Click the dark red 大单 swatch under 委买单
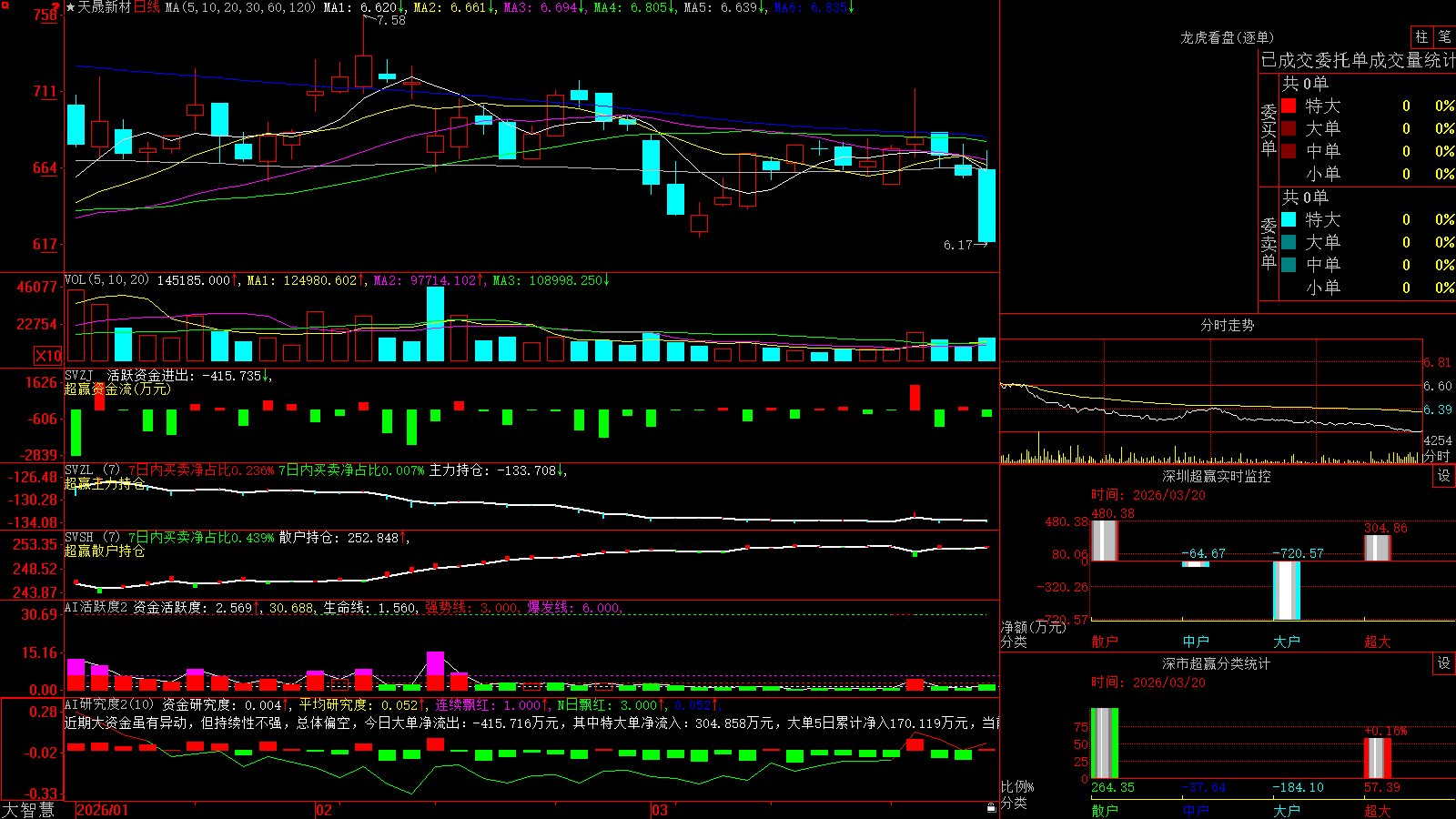Image resolution: width=1456 pixels, height=819 pixels. (1289, 128)
